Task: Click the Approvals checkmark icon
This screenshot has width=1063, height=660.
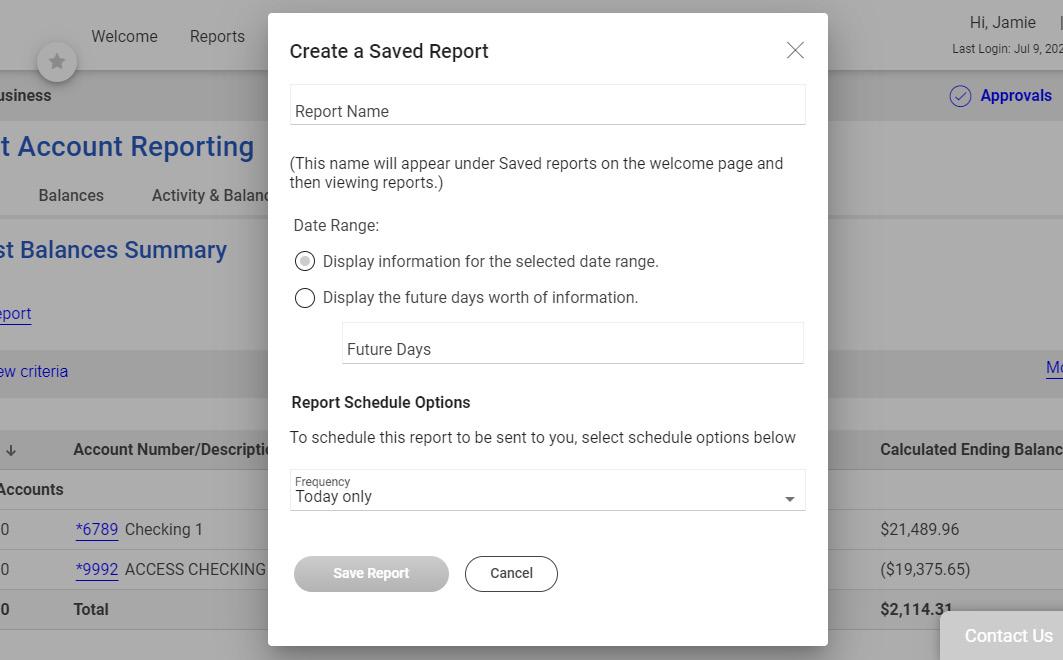Action: click(960, 96)
